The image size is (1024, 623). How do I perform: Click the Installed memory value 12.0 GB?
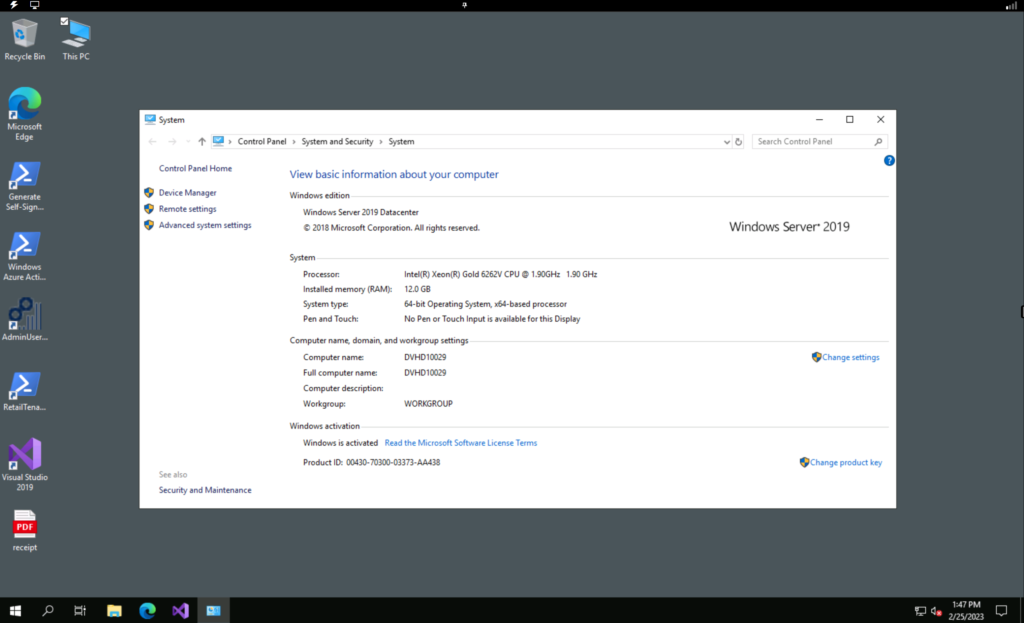pos(417,289)
